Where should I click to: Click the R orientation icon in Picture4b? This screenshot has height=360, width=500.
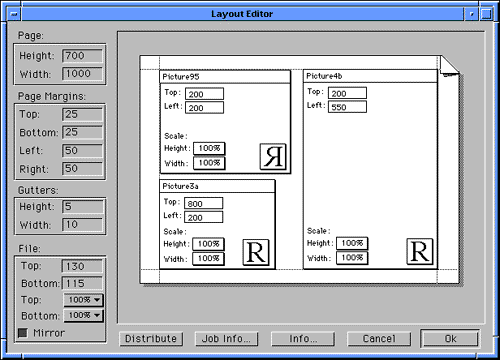point(420,251)
